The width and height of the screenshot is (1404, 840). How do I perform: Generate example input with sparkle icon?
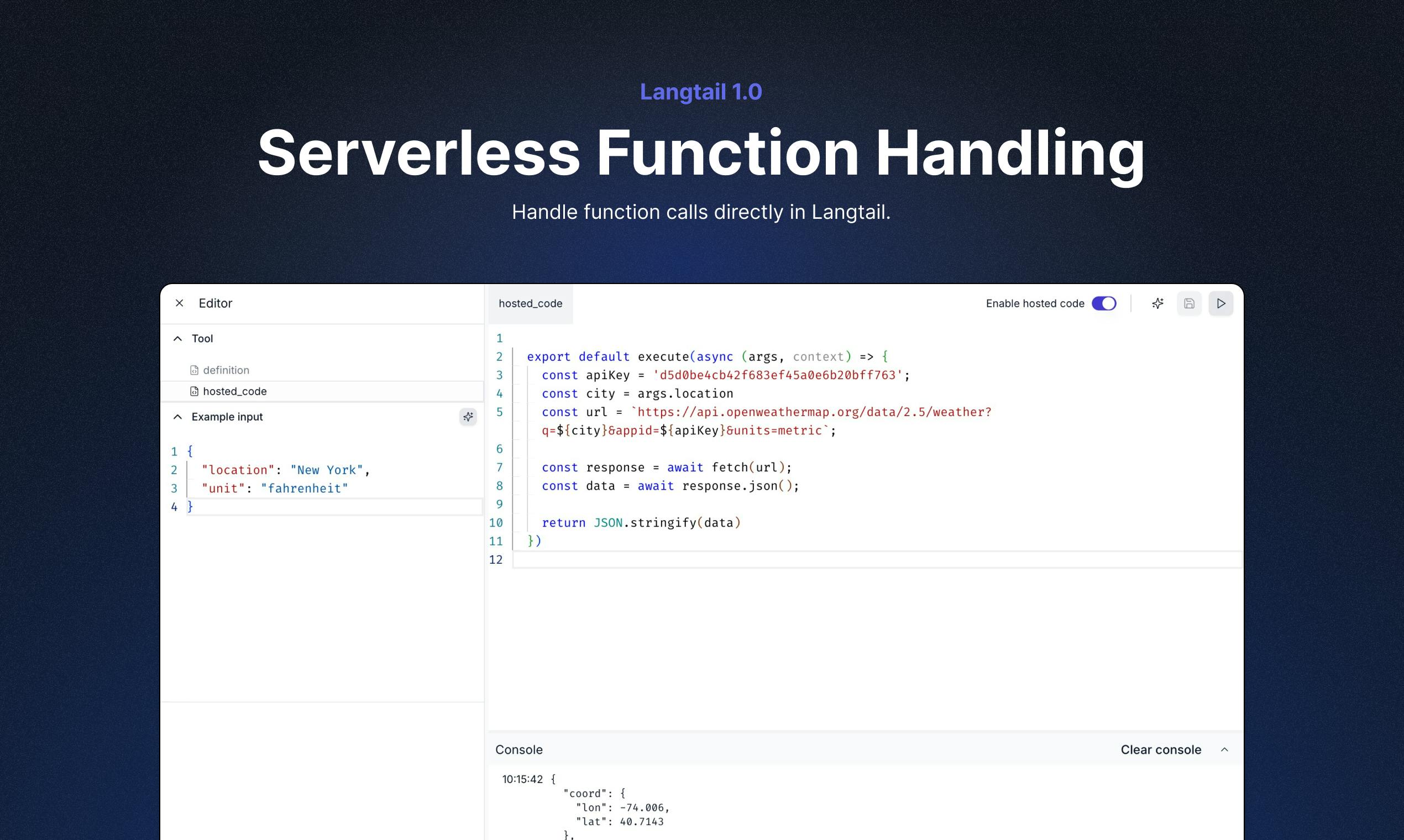468,417
